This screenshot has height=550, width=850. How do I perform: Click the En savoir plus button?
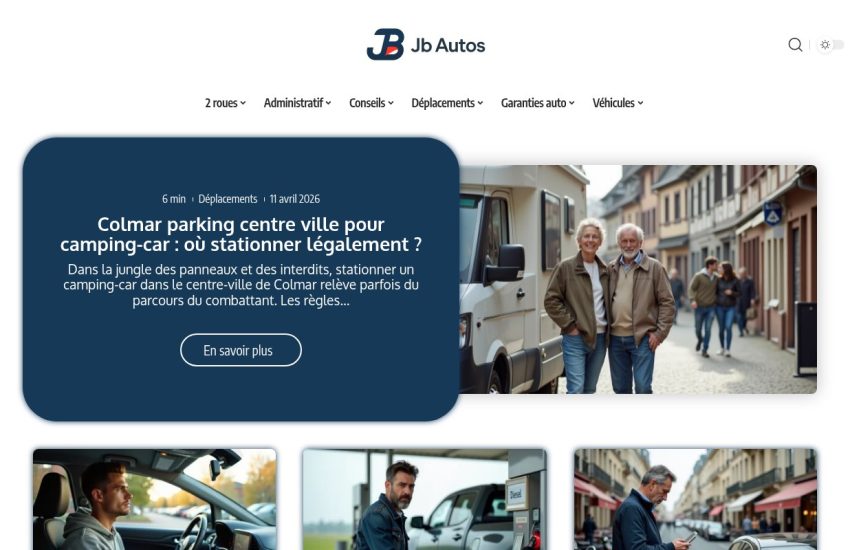(241, 350)
